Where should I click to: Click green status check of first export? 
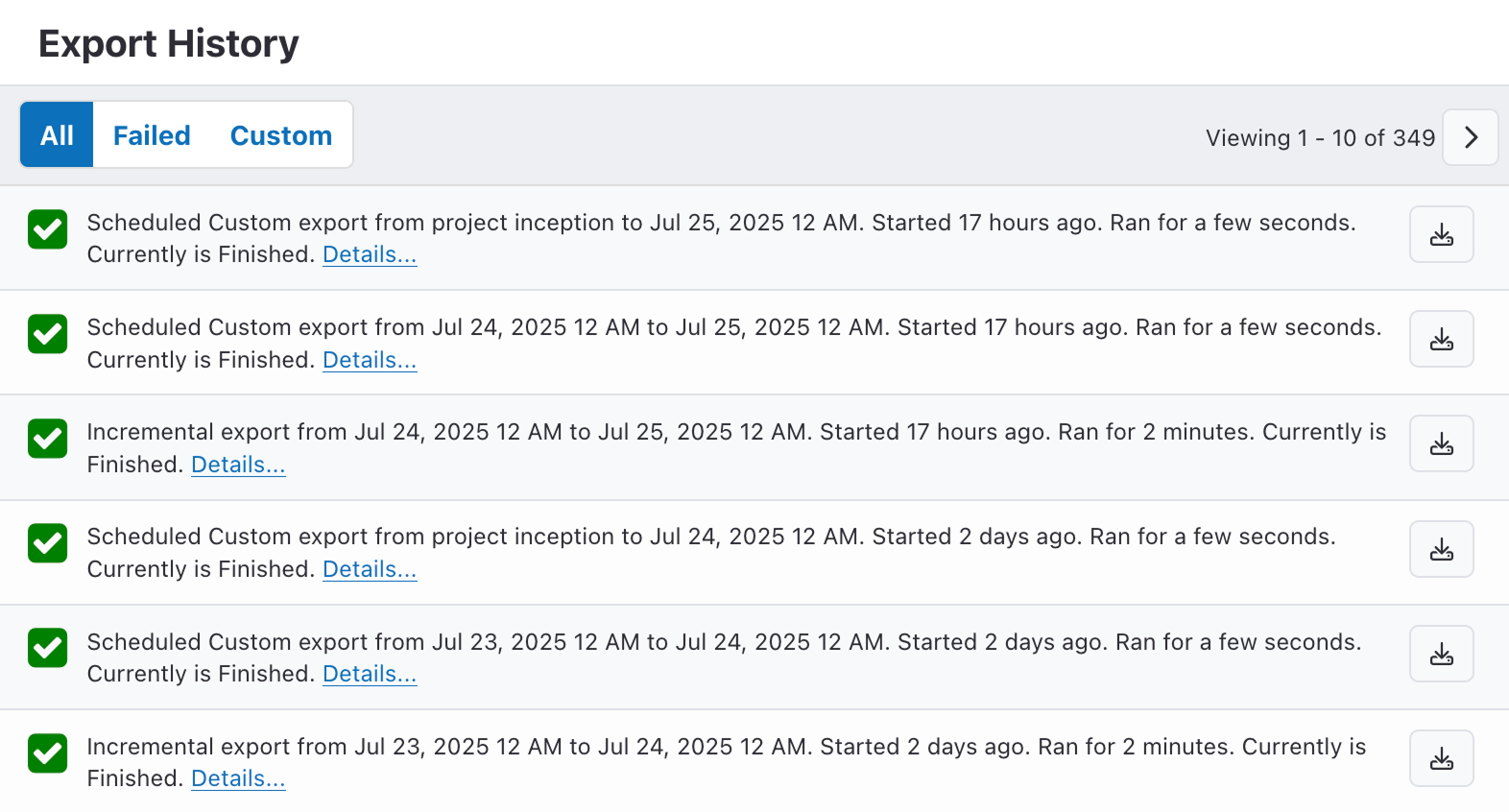point(48,229)
